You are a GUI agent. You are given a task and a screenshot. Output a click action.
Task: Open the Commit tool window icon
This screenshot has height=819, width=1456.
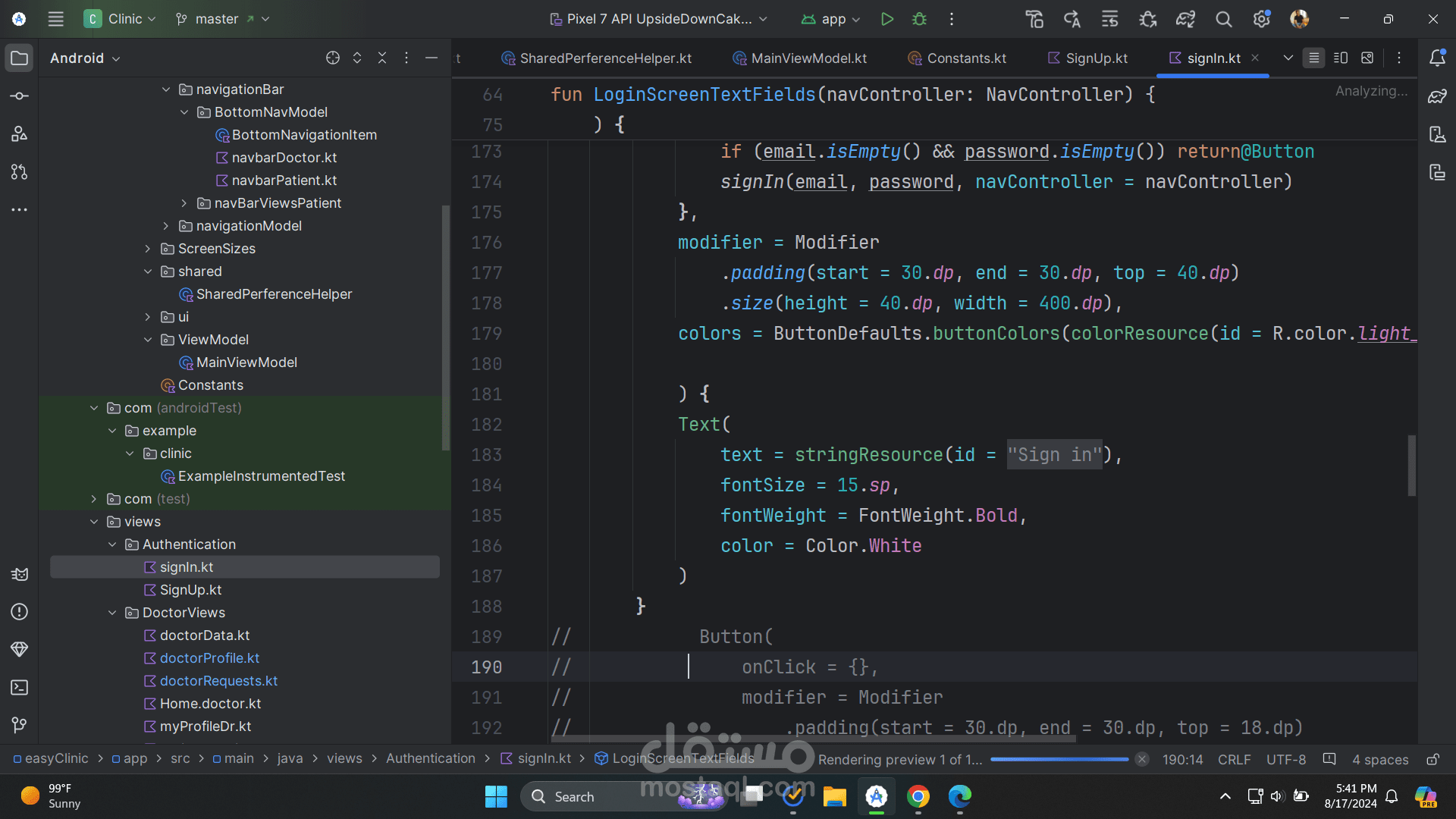click(20, 96)
